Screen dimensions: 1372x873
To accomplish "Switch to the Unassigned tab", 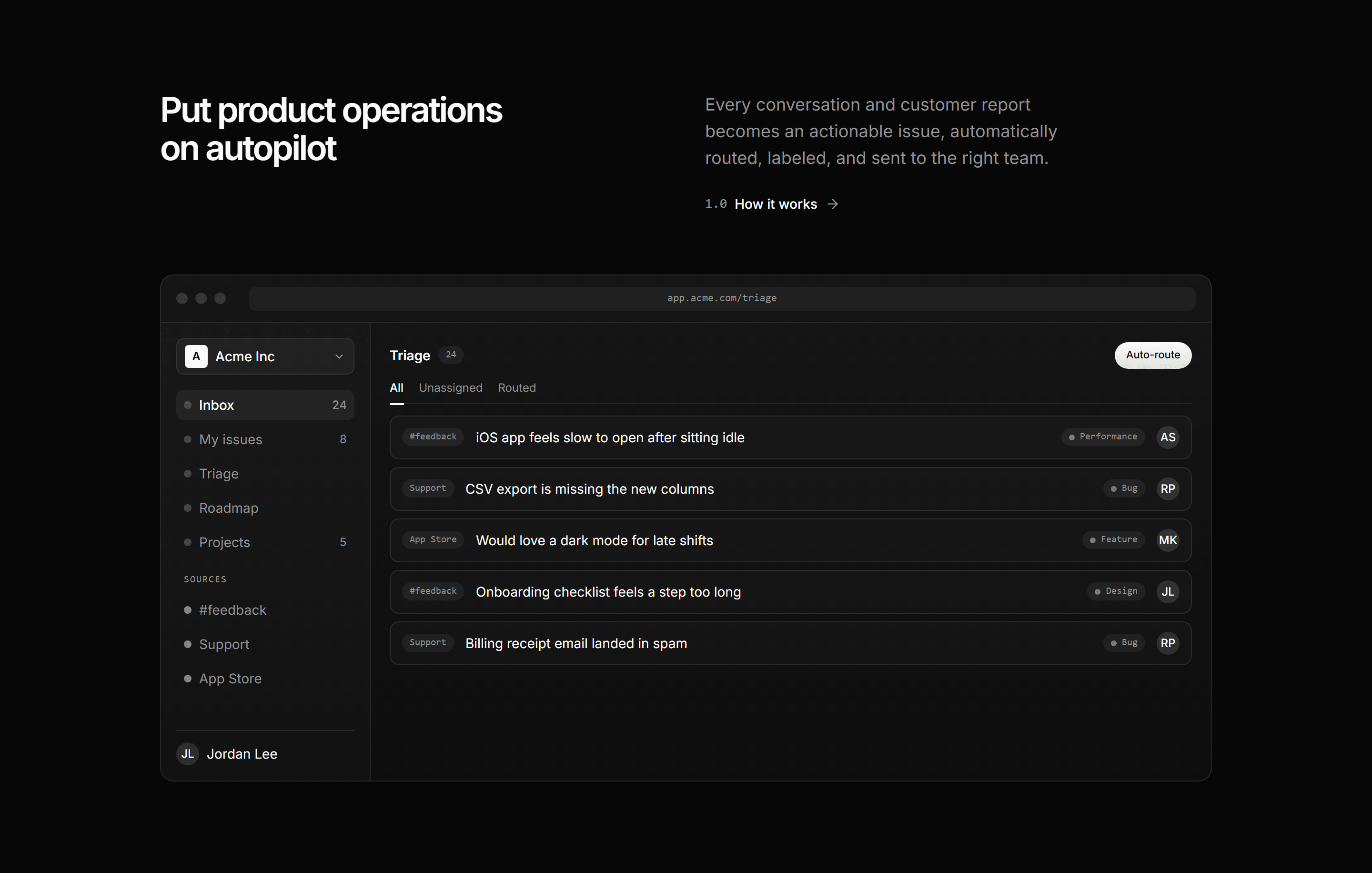I will click(x=451, y=388).
